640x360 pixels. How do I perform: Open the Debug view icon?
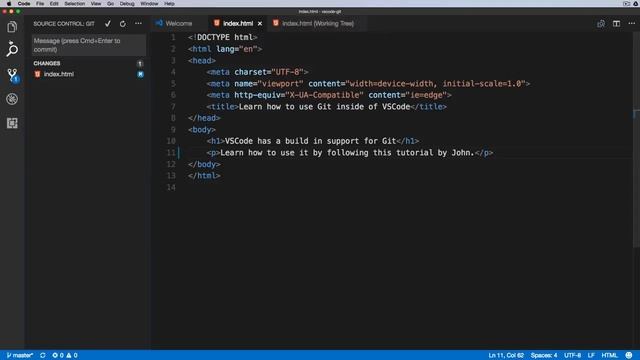point(12,99)
